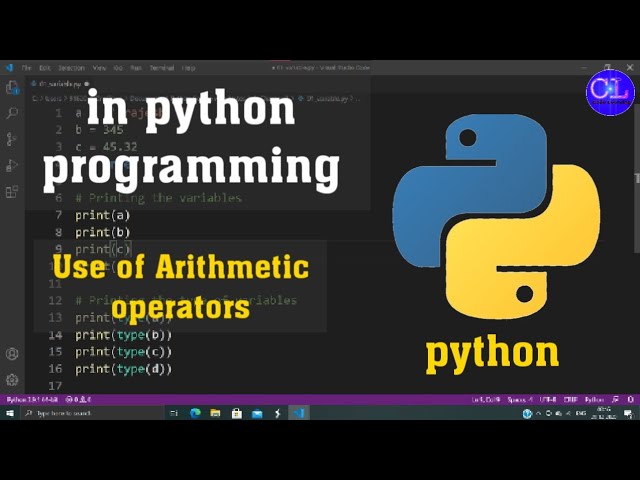Click the Python interpreter version in status bar
The width and height of the screenshot is (640, 480).
tap(32, 400)
